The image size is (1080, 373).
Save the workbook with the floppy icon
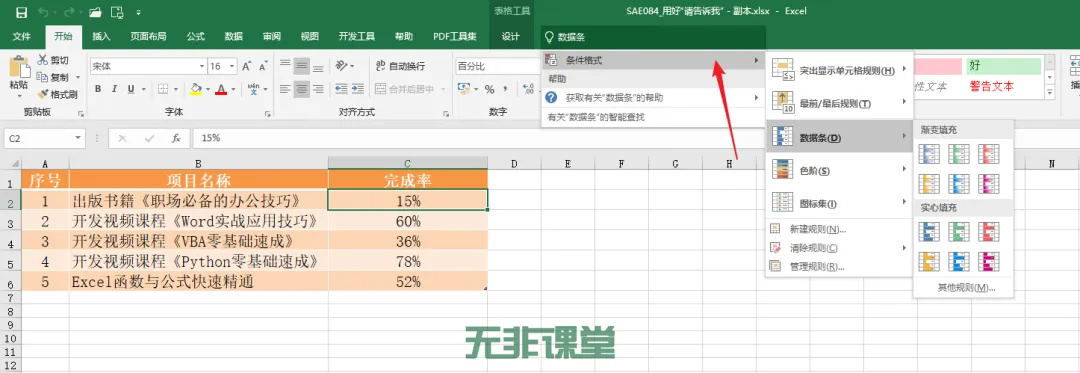point(21,12)
